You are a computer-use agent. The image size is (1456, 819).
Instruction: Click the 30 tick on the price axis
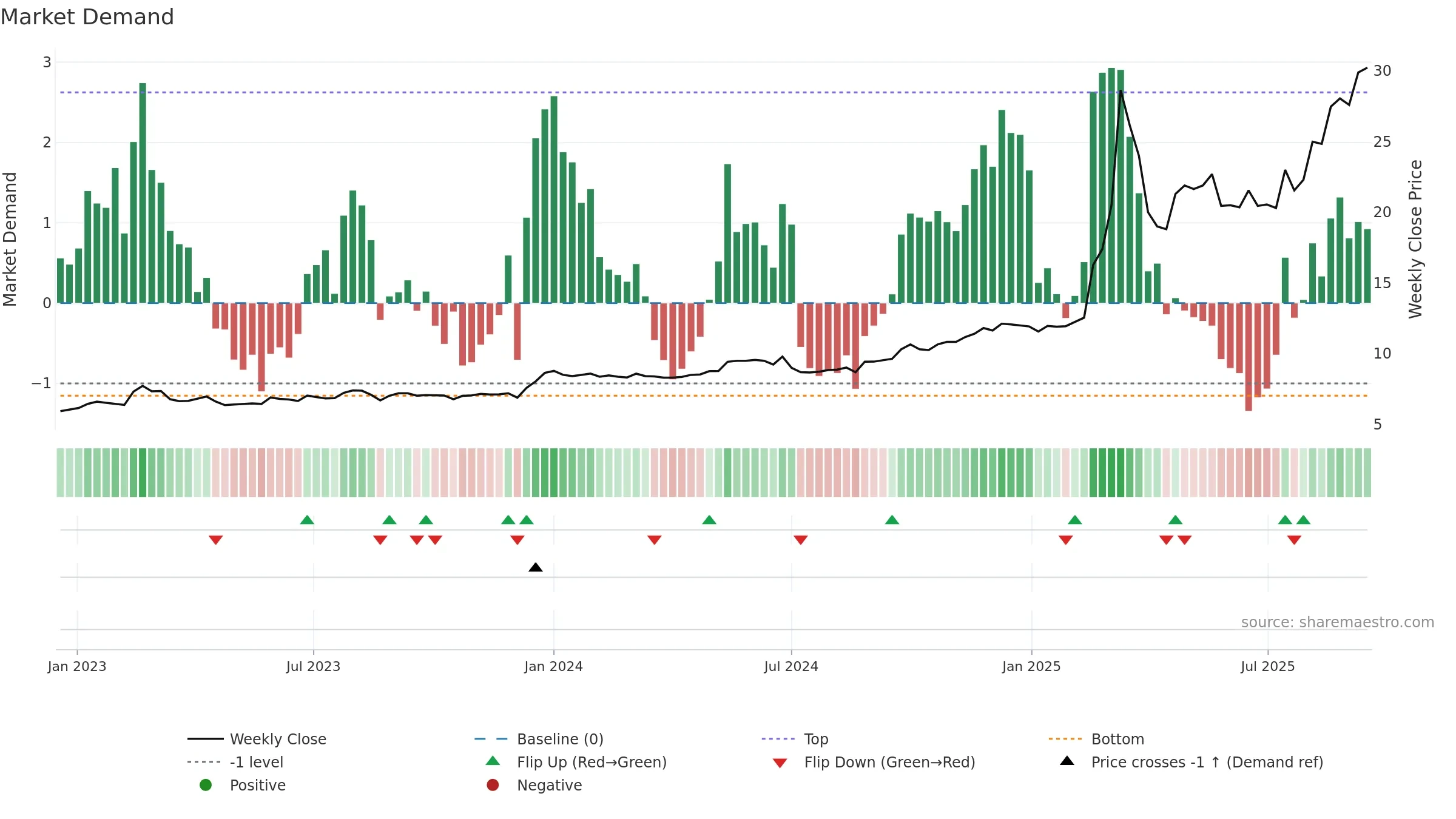(1382, 71)
